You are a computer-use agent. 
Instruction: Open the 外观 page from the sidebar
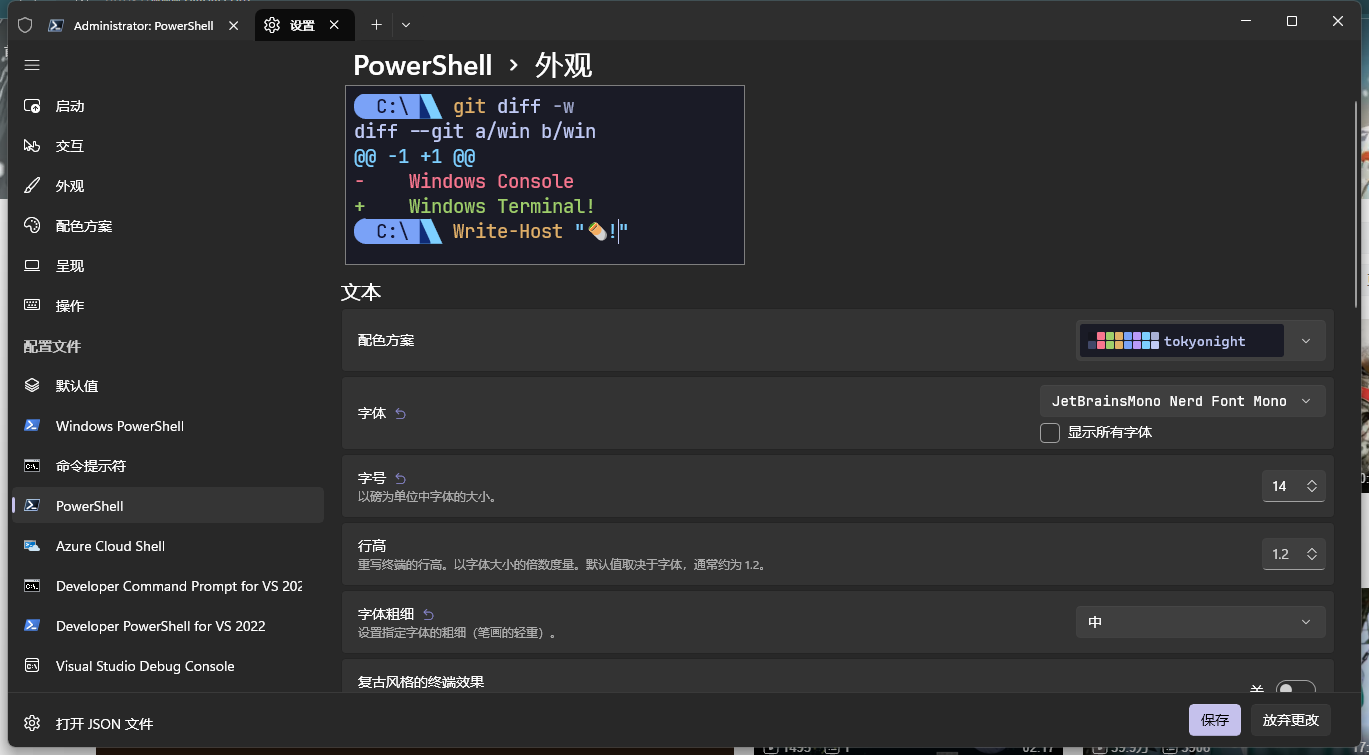[x=168, y=186]
